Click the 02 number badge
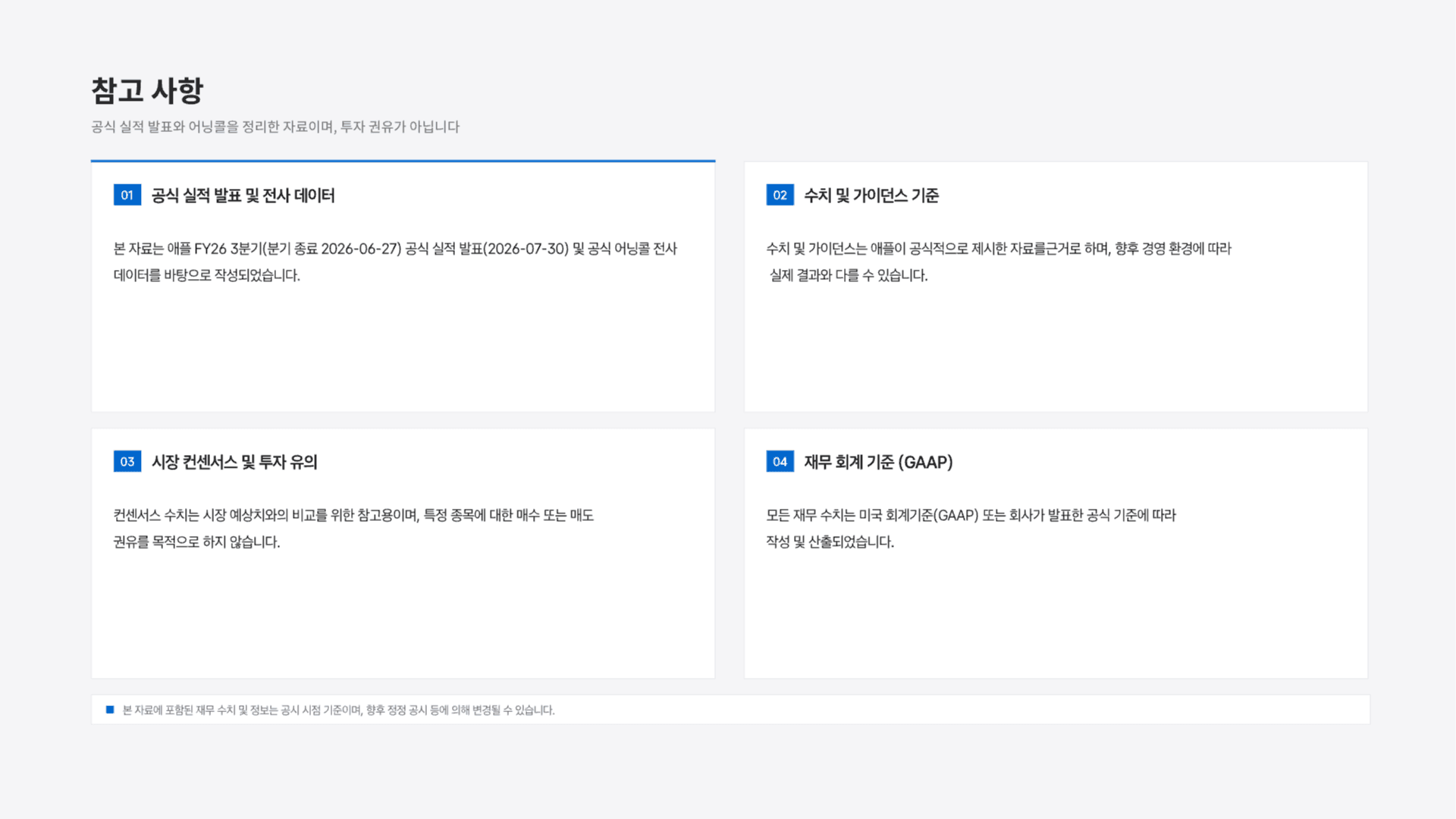This screenshot has height=819, width=1456. point(780,195)
